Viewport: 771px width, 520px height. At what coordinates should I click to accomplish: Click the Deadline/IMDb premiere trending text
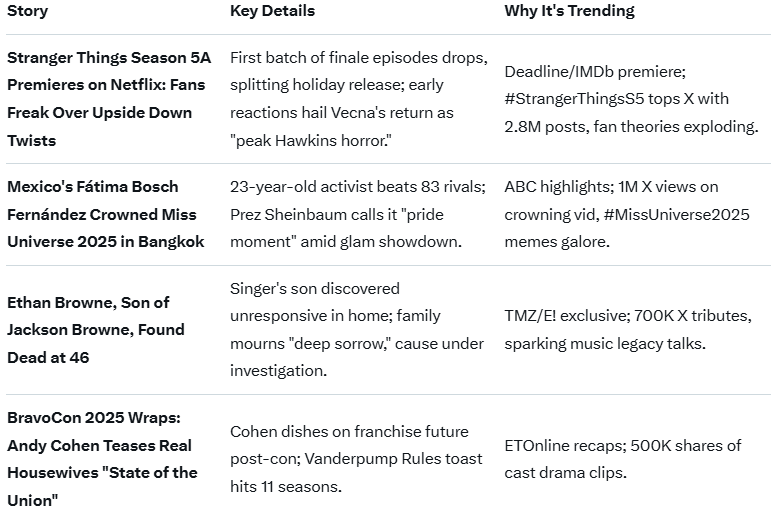click(594, 72)
